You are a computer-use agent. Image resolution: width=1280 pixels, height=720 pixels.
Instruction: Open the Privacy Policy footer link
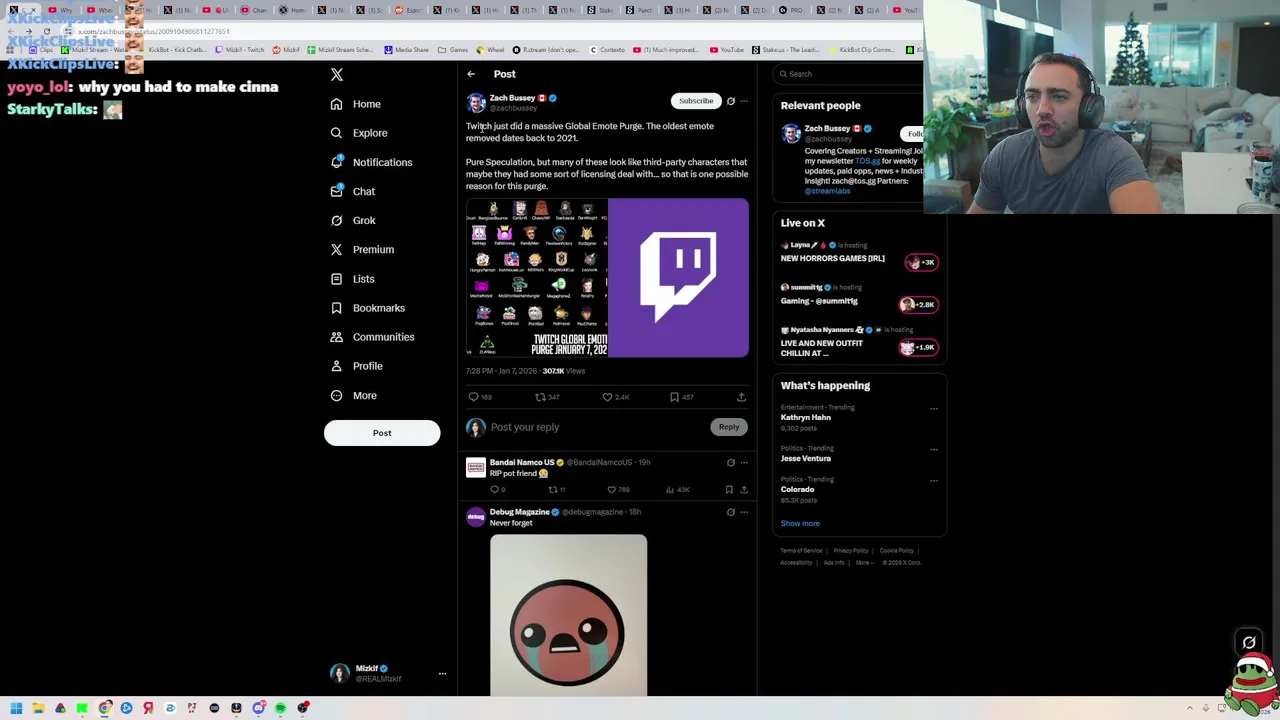pos(851,551)
